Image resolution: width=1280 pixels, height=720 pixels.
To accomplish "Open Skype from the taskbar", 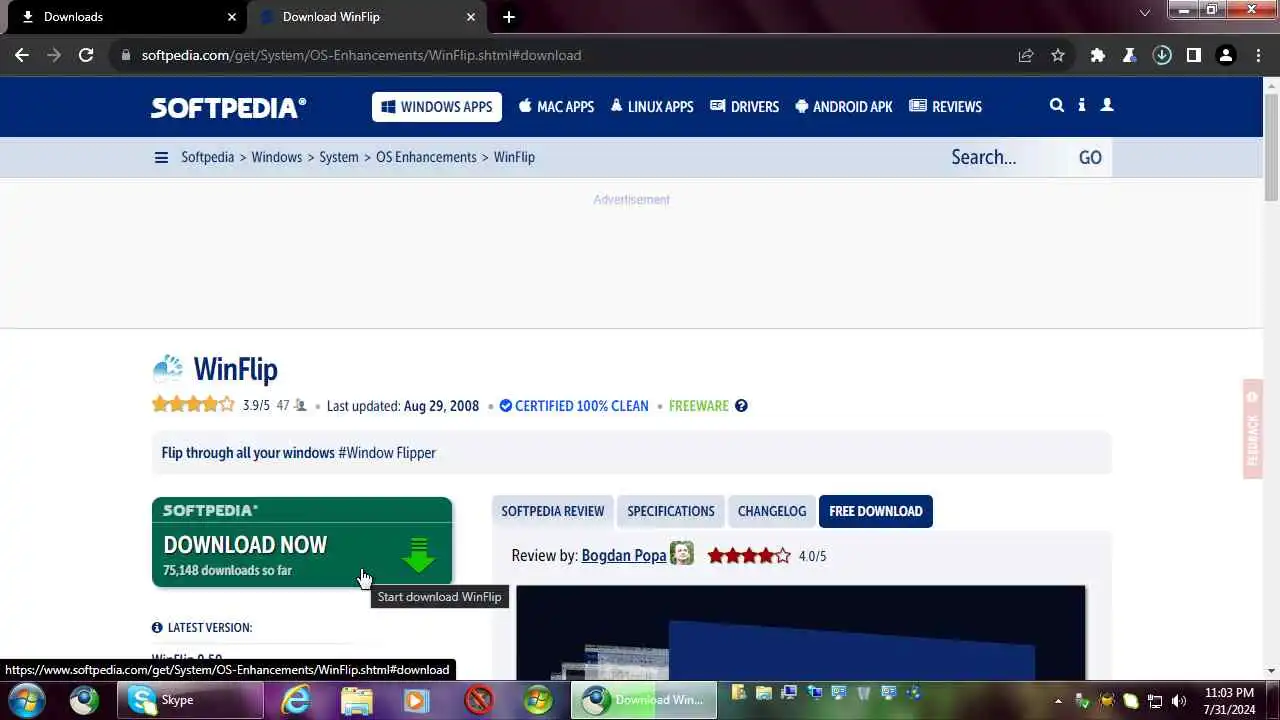I will click(191, 700).
